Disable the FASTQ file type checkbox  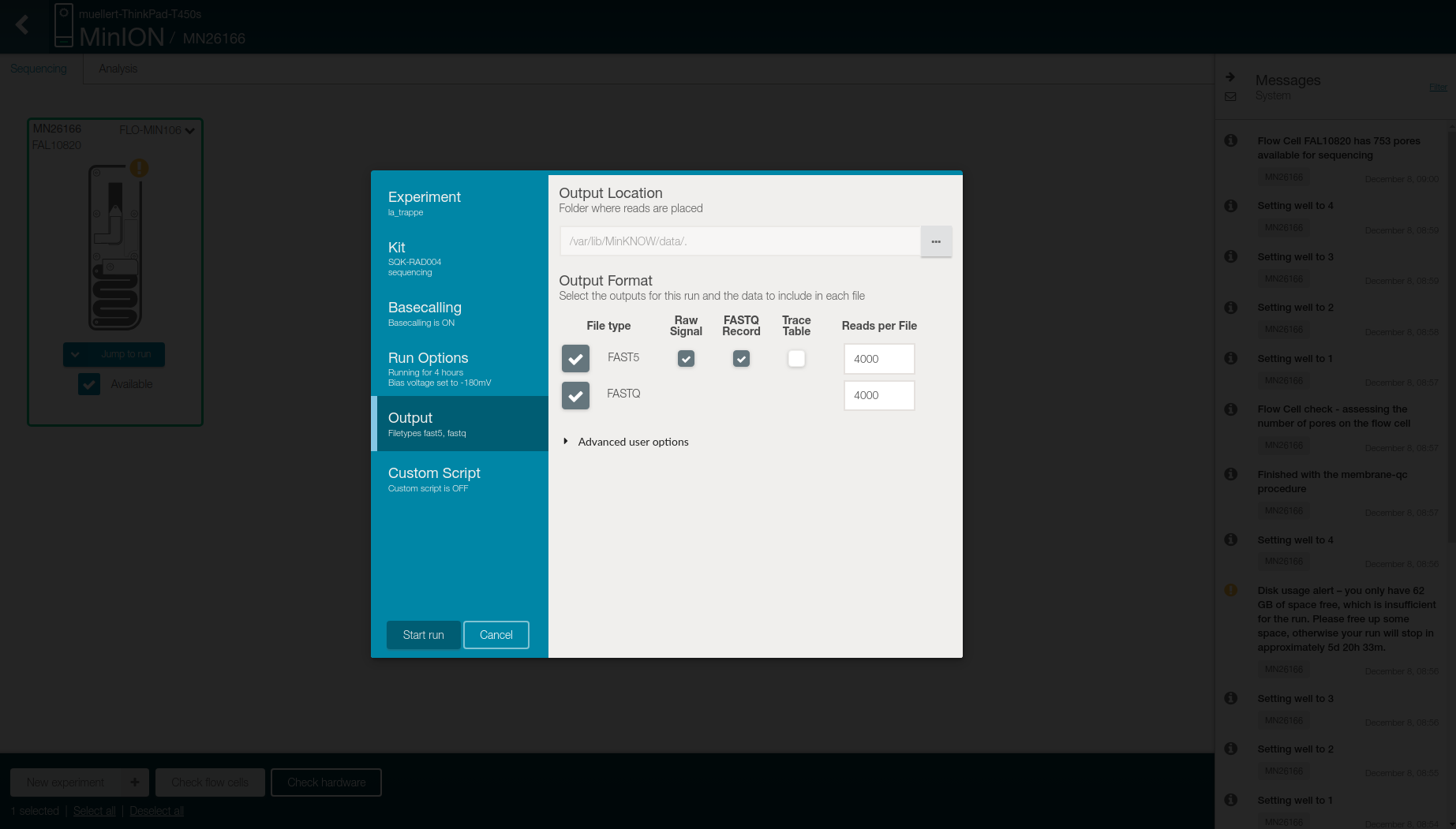tap(575, 395)
